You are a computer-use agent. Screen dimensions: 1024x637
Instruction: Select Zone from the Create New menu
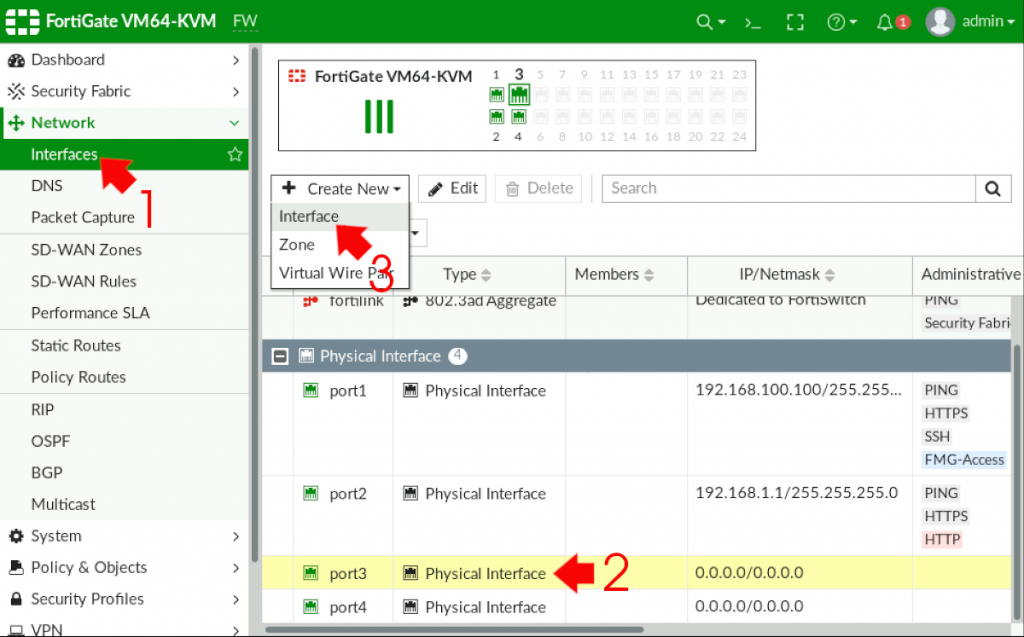coord(297,244)
